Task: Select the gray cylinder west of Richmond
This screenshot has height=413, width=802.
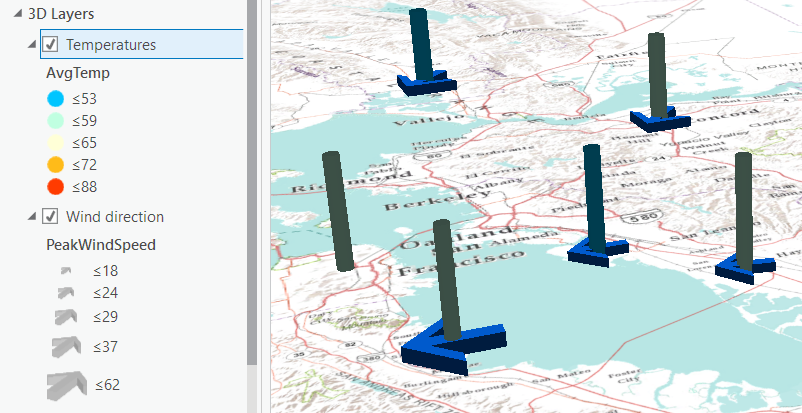Action: (338, 210)
